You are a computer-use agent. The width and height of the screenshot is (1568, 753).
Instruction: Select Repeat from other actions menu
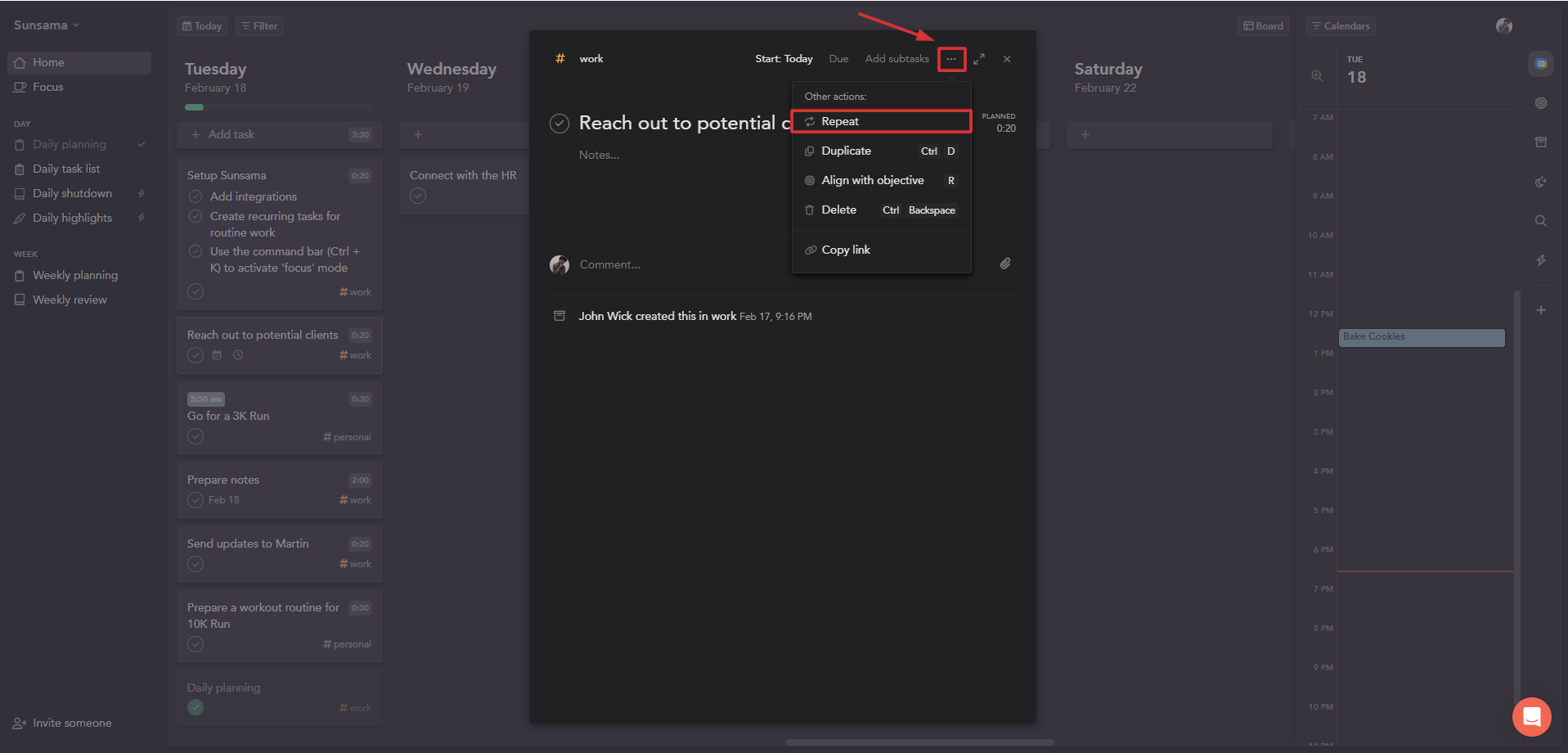tap(882, 121)
